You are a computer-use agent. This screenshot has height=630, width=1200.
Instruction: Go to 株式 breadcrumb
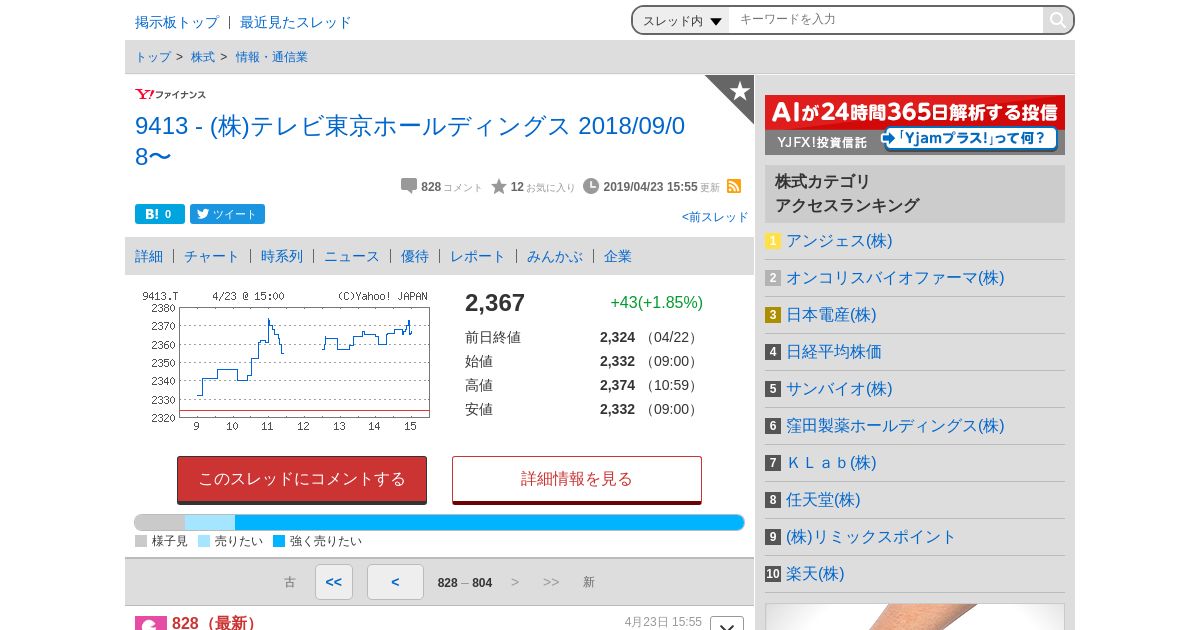click(x=203, y=57)
